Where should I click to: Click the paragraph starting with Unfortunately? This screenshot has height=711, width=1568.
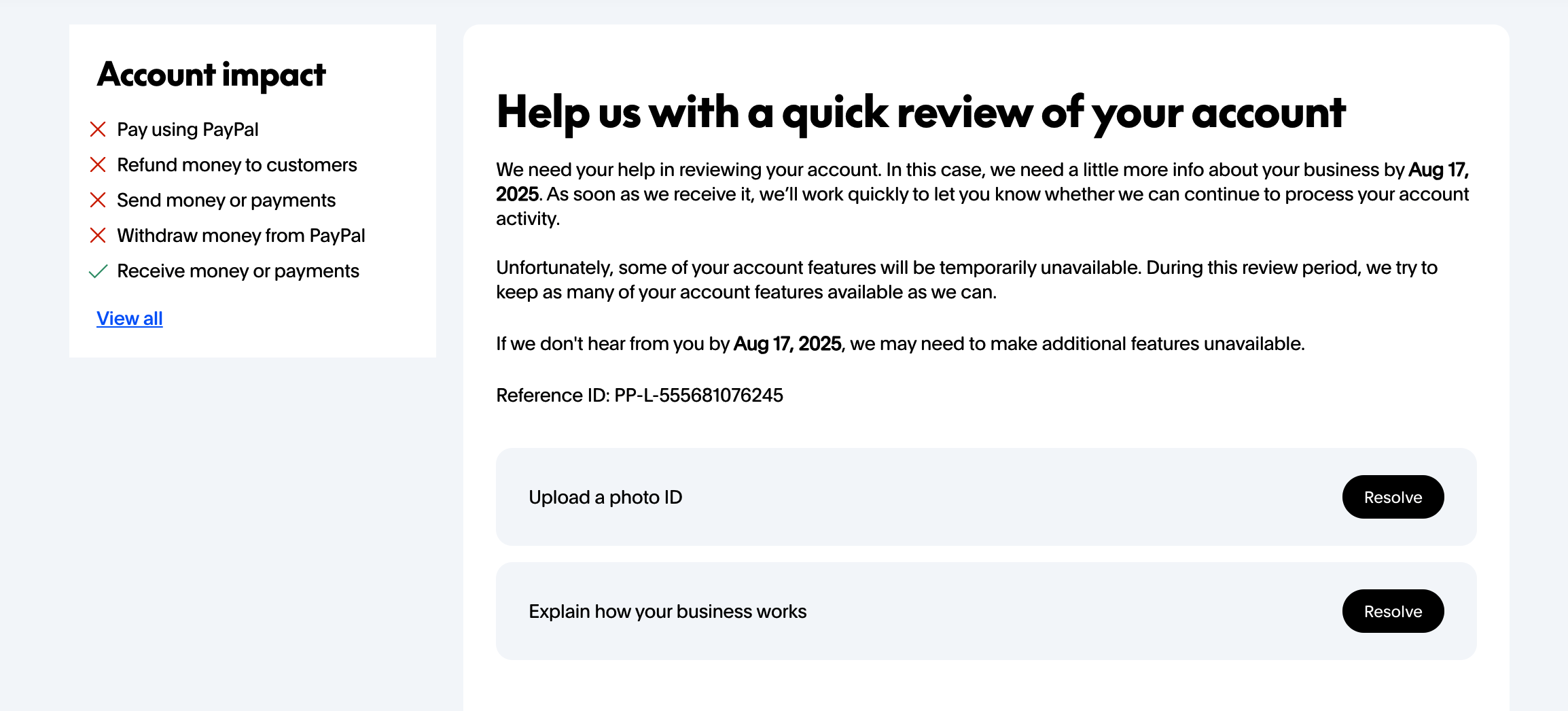(x=966, y=279)
